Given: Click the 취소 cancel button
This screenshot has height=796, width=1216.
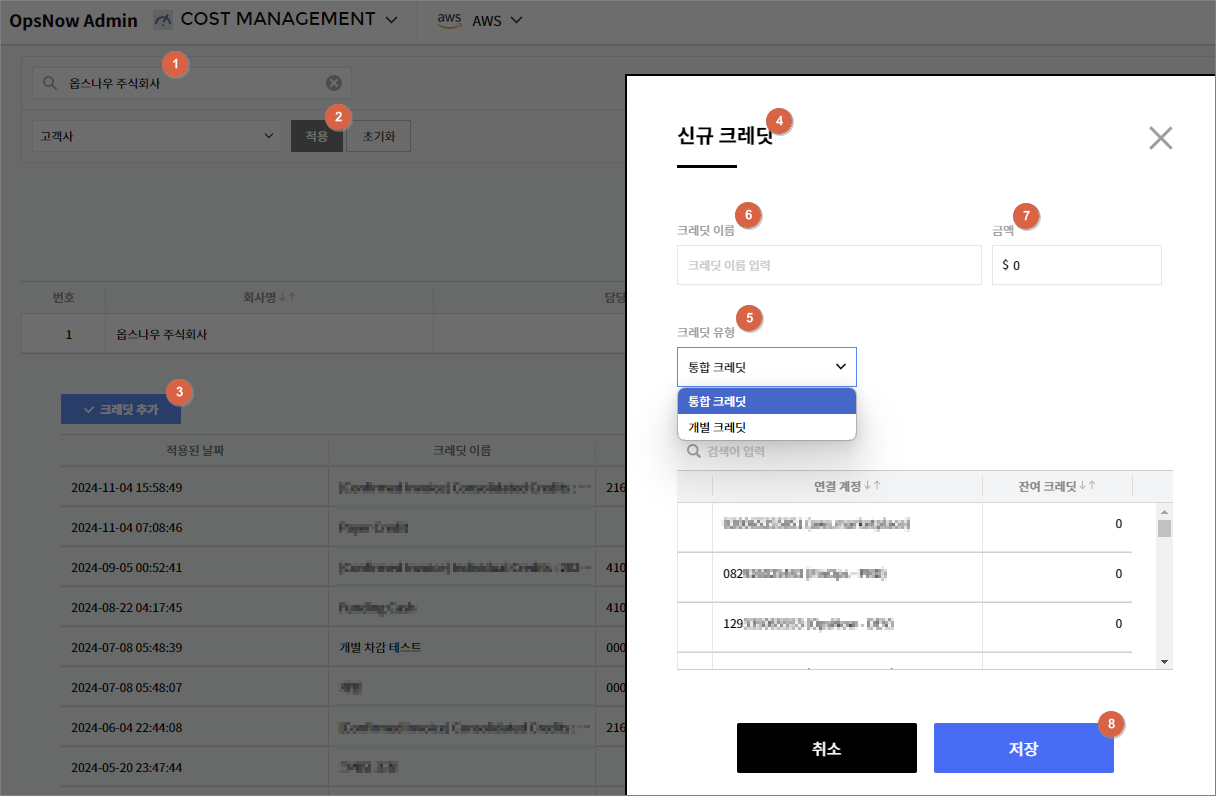Looking at the screenshot, I should tap(827, 748).
